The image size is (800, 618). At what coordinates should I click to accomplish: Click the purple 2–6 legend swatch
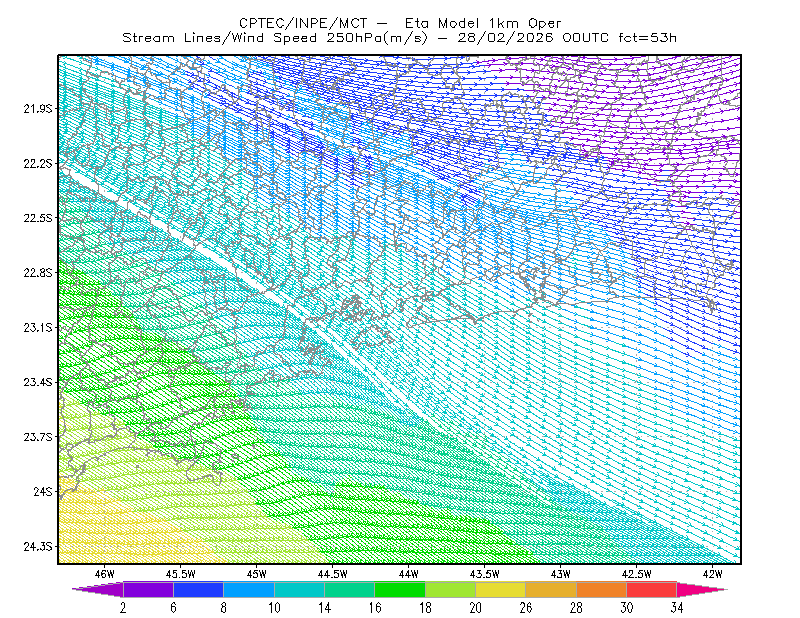pyautogui.click(x=148, y=589)
